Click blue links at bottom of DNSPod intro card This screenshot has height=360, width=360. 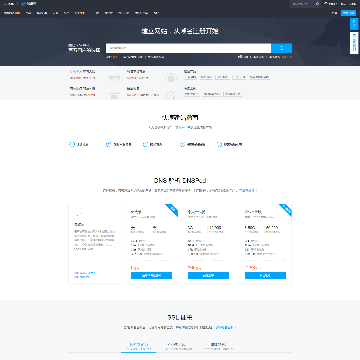point(84,275)
